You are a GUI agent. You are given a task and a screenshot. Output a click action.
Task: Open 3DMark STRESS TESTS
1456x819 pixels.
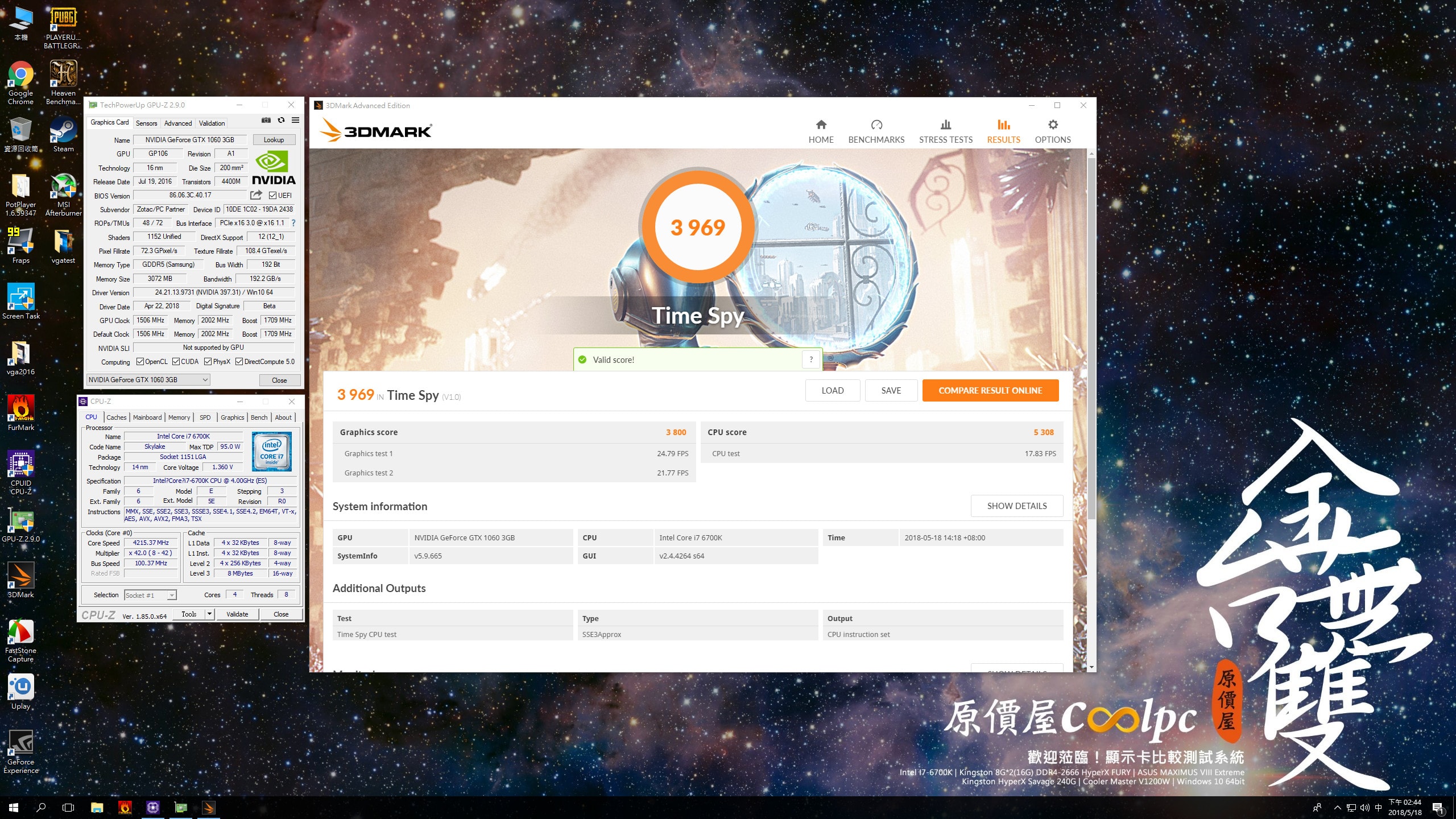[x=945, y=131]
